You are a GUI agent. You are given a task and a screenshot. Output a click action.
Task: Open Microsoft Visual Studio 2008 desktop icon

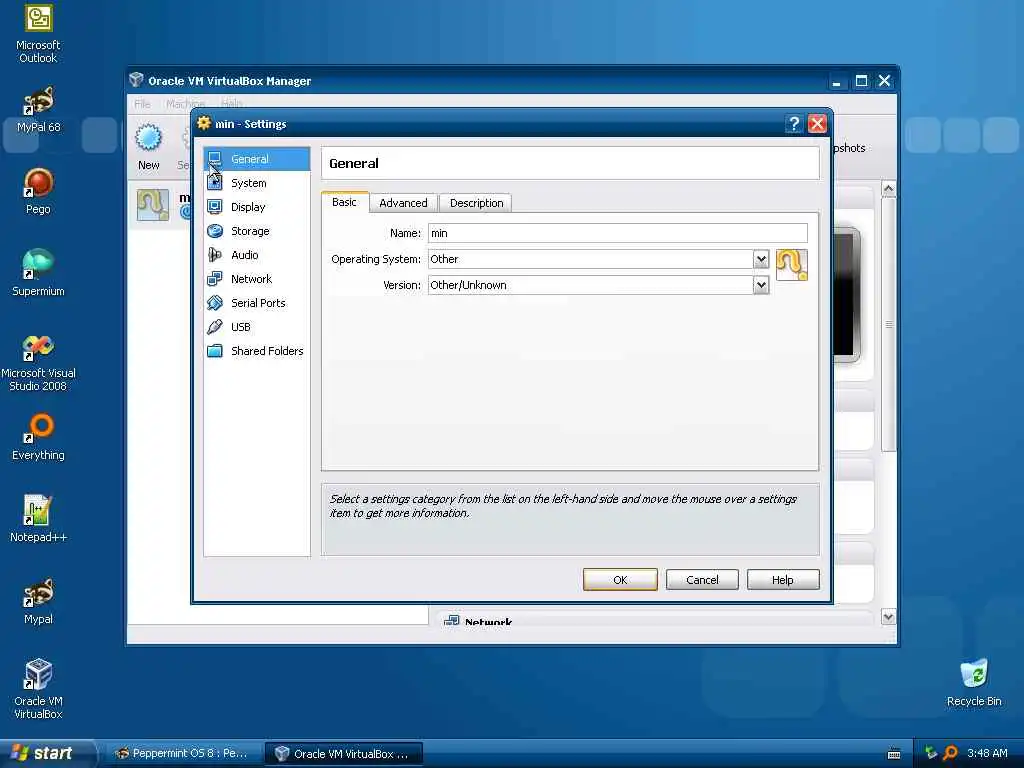tap(39, 363)
